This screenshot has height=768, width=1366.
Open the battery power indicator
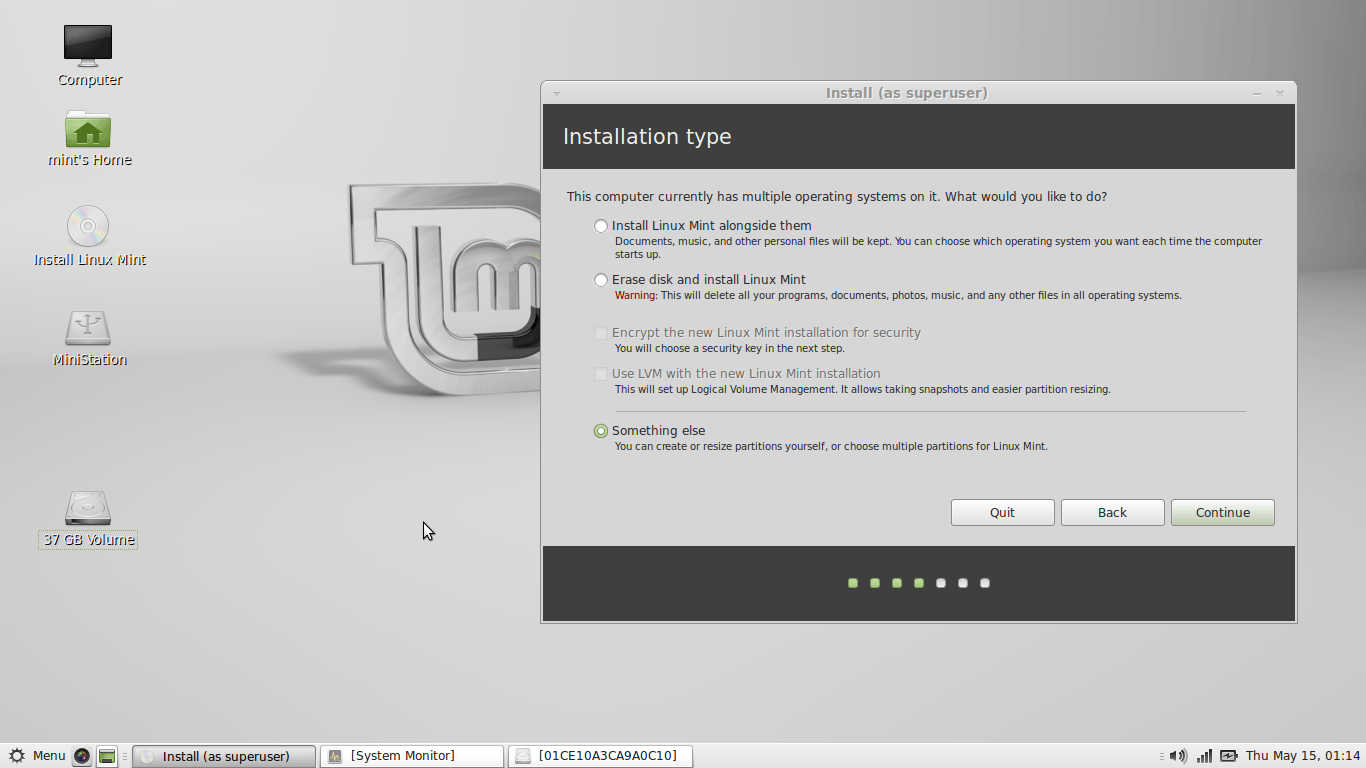1229,756
